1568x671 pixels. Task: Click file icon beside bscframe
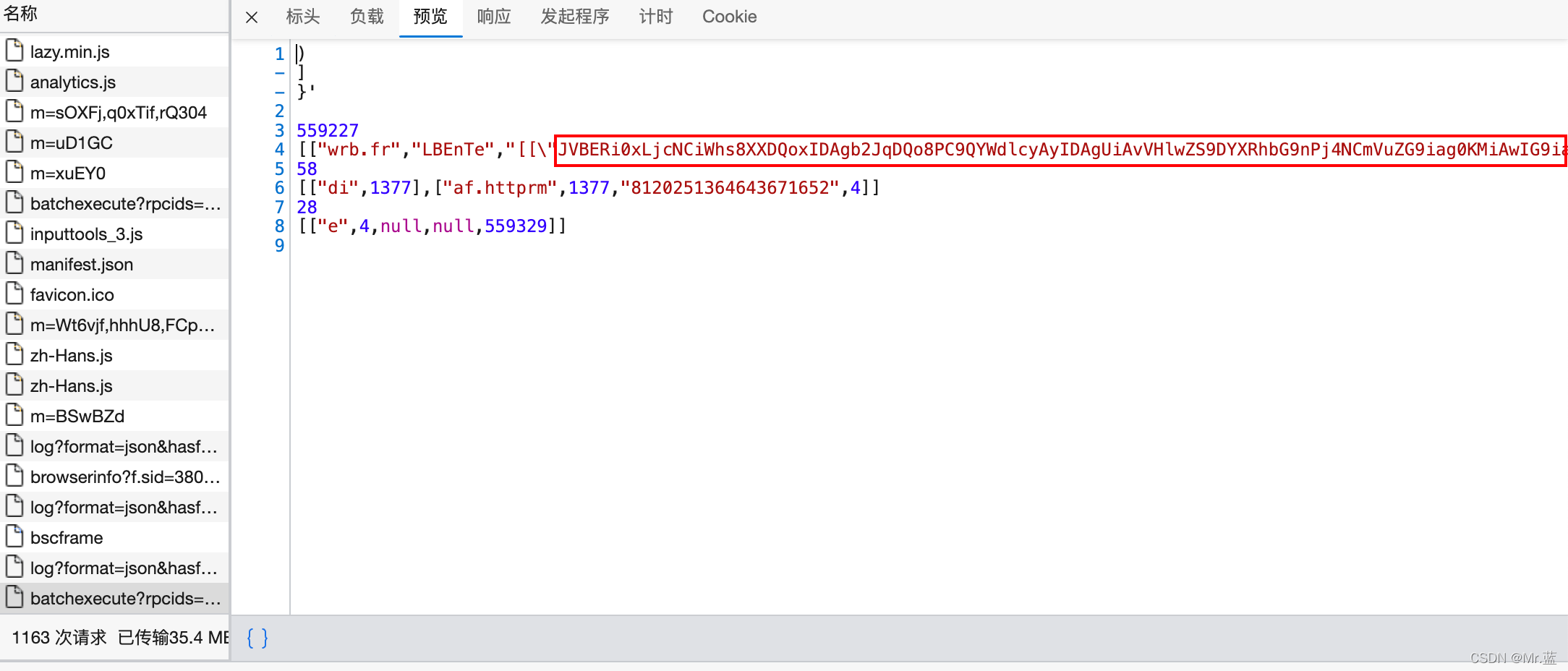click(14, 537)
